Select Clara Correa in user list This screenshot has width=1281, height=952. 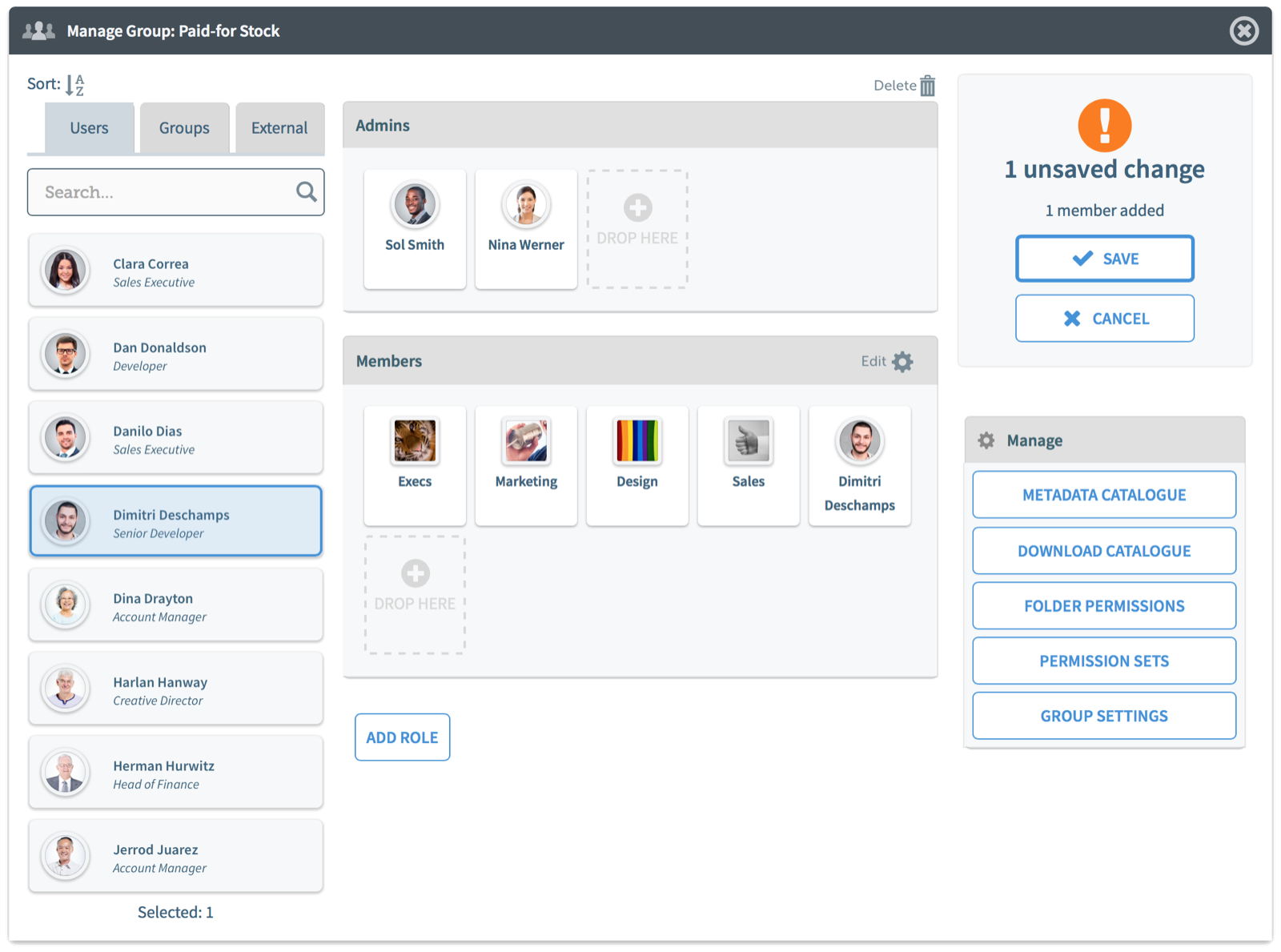[x=175, y=270]
